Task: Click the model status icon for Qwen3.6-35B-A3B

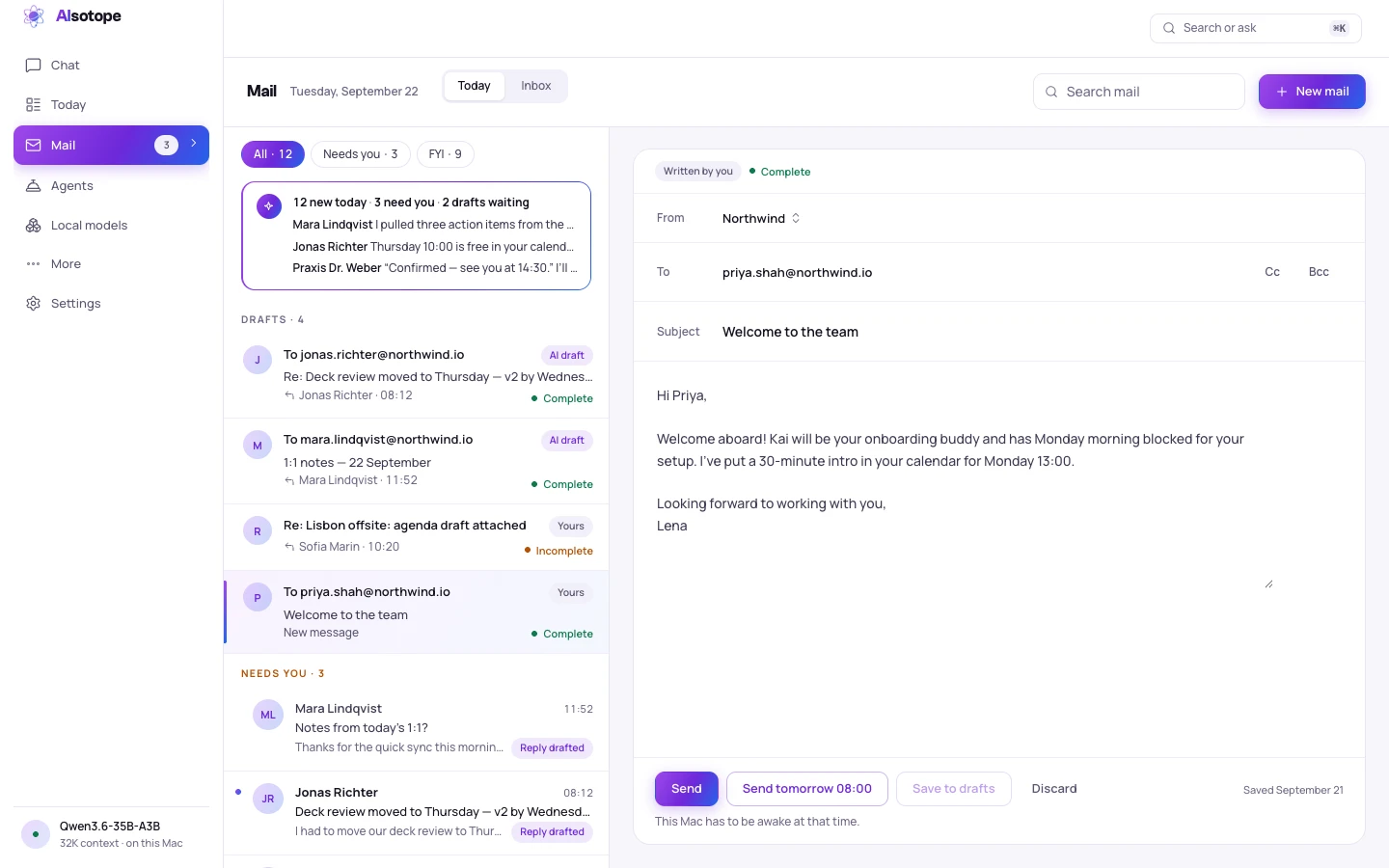Action: coord(36,834)
